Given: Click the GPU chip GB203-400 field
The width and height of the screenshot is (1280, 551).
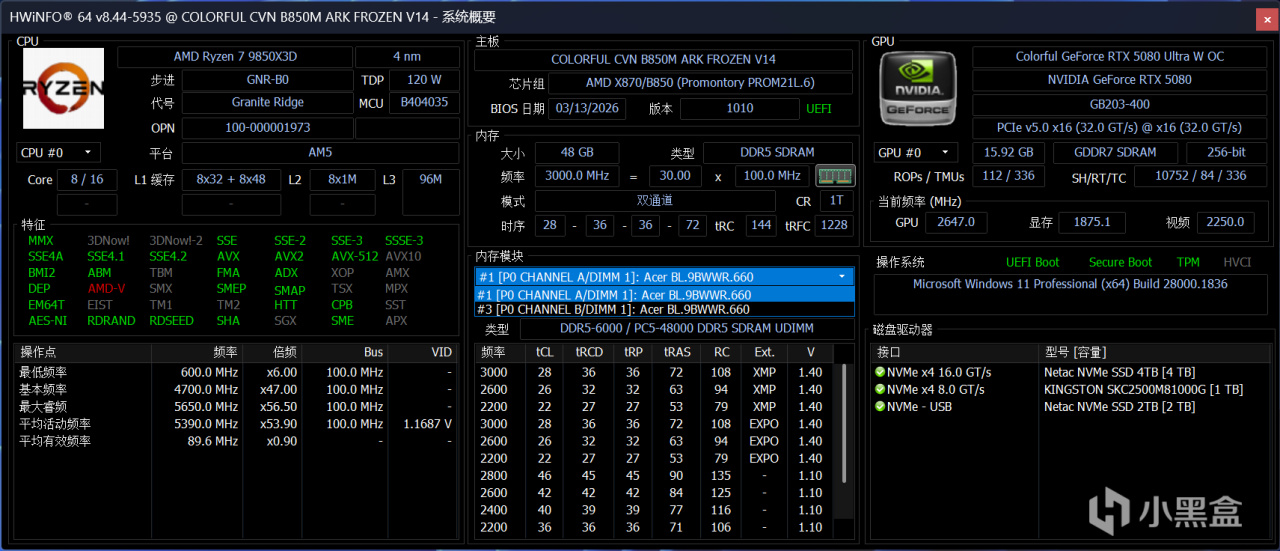Looking at the screenshot, I should click(x=1119, y=104).
